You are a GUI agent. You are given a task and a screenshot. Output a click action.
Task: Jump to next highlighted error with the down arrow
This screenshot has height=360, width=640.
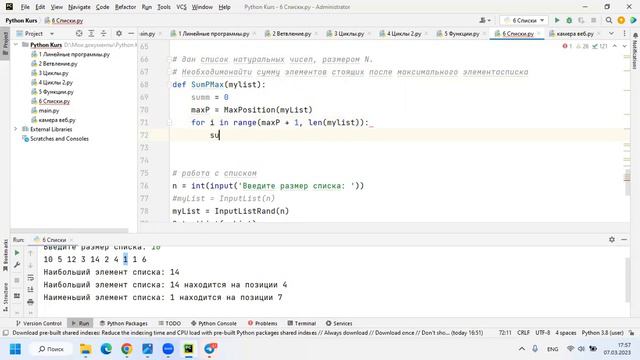[x=624, y=46]
